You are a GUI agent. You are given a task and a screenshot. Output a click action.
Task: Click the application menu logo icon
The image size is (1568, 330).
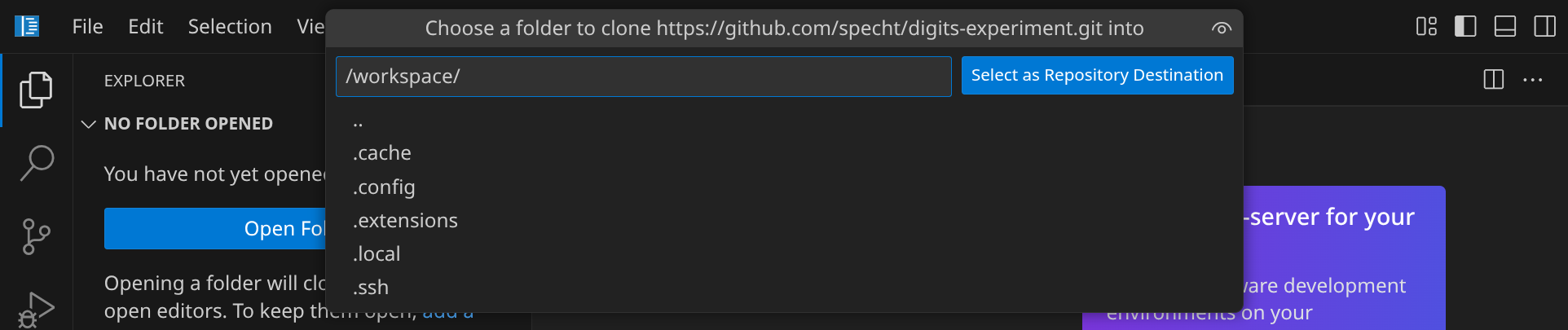point(27,27)
